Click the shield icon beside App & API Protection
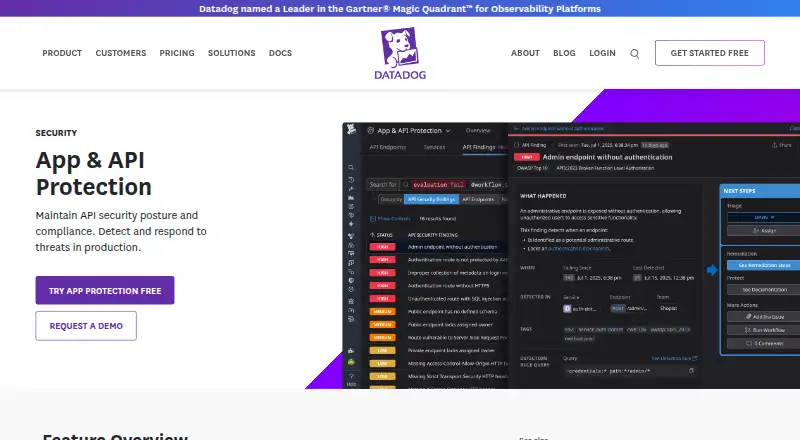Viewport: 800px width, 440px height. click(x=371, y=131)
